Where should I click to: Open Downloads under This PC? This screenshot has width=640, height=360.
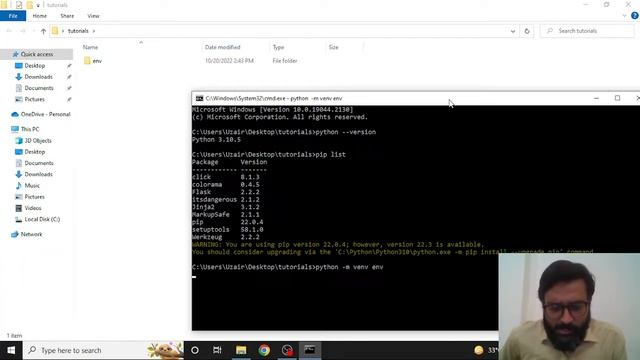click(38, 174)
